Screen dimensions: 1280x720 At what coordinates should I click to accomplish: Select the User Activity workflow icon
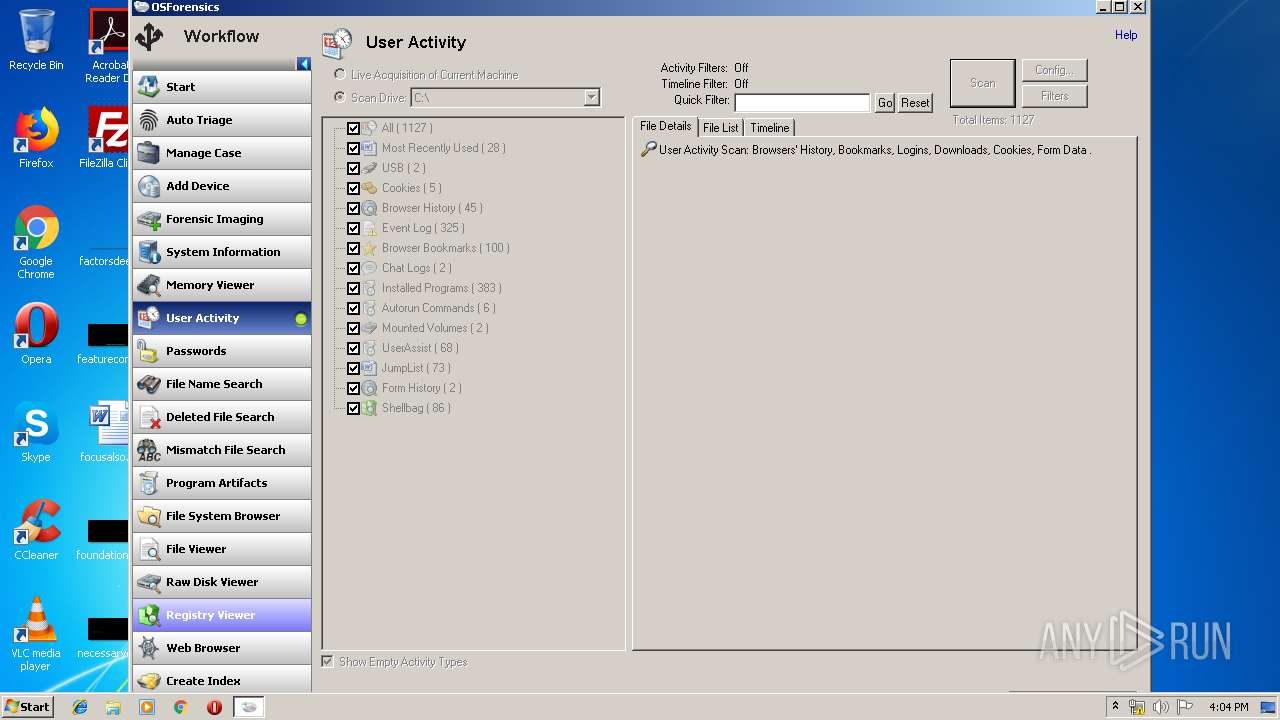point(149,318)
